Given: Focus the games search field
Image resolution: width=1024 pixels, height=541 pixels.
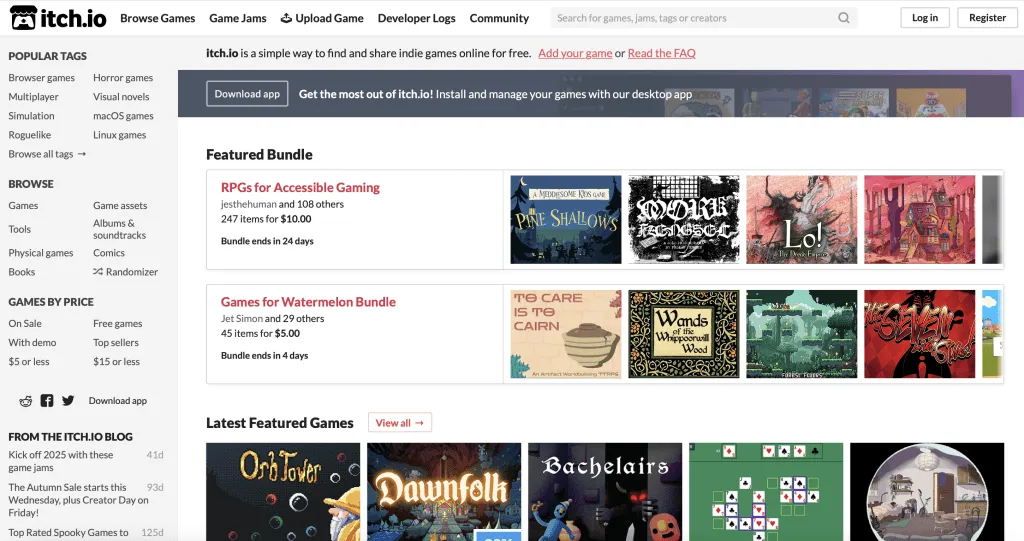Looking at the screenshot, I should [704, 18].
